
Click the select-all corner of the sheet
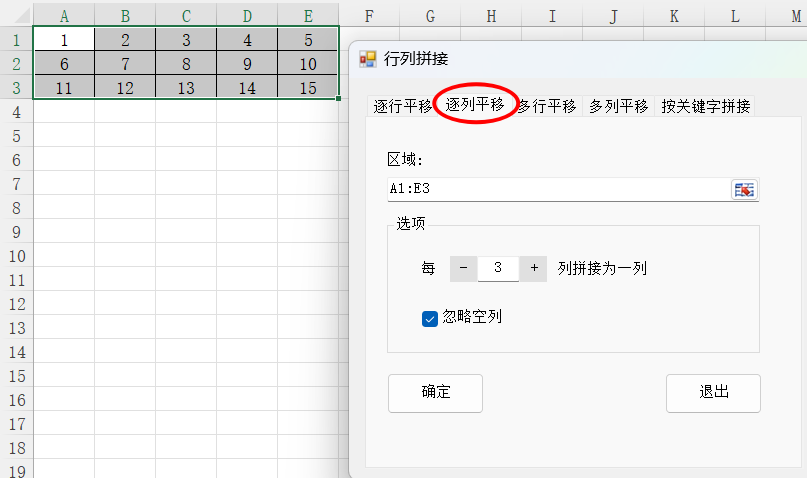click(16, 14)
